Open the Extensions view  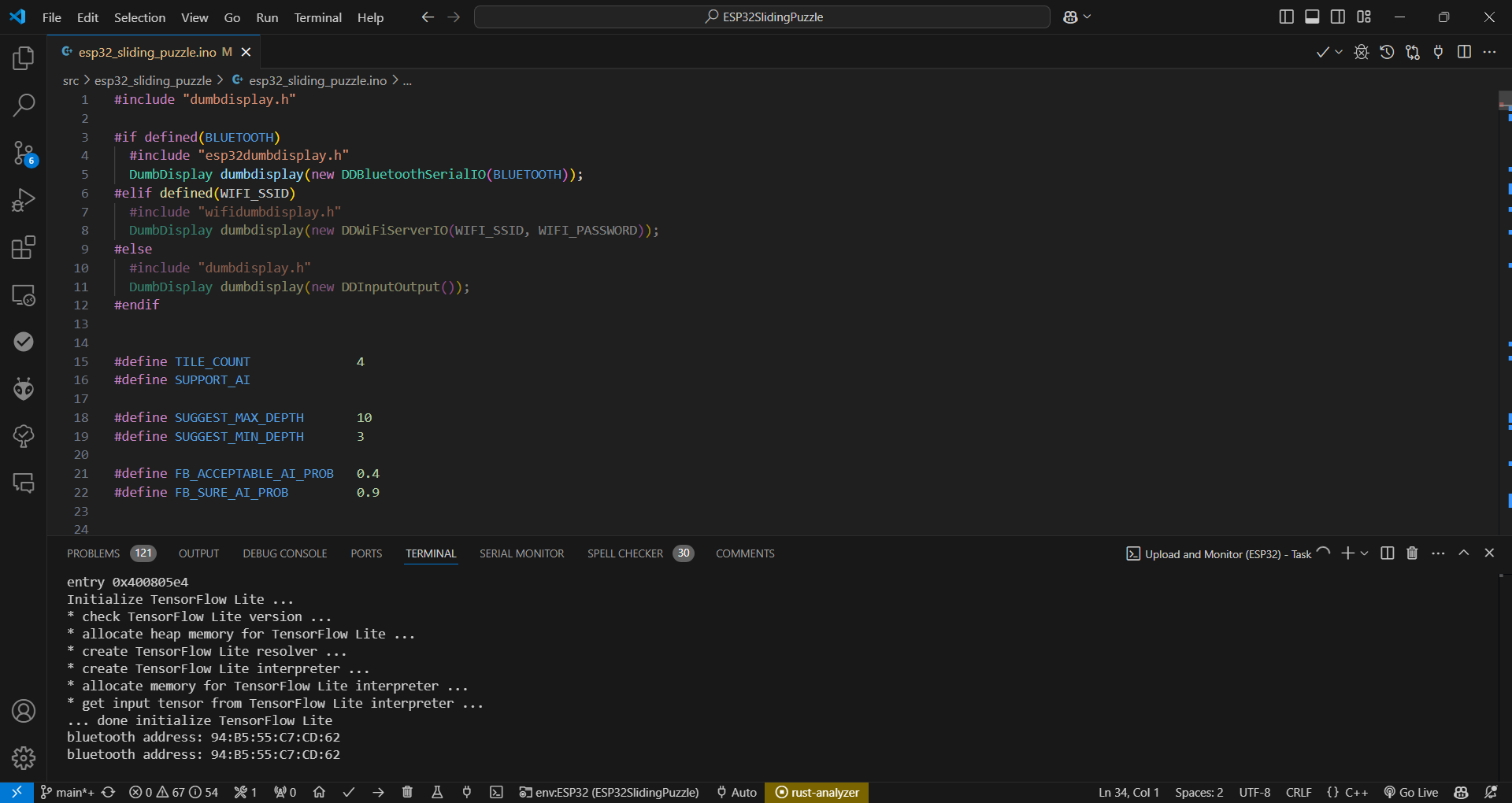[24, 247]
